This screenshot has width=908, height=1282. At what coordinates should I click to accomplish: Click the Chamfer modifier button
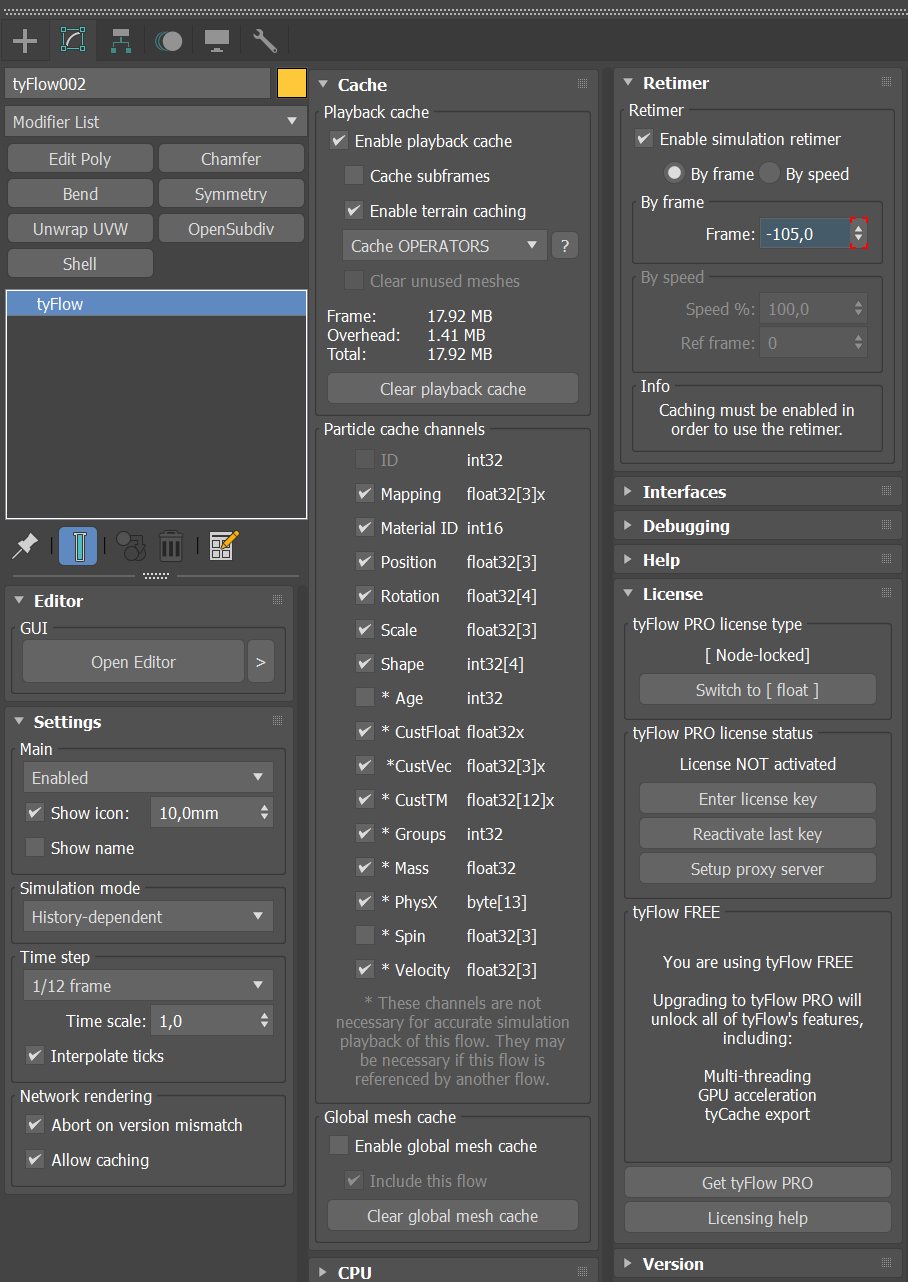[x=231, y=159]
